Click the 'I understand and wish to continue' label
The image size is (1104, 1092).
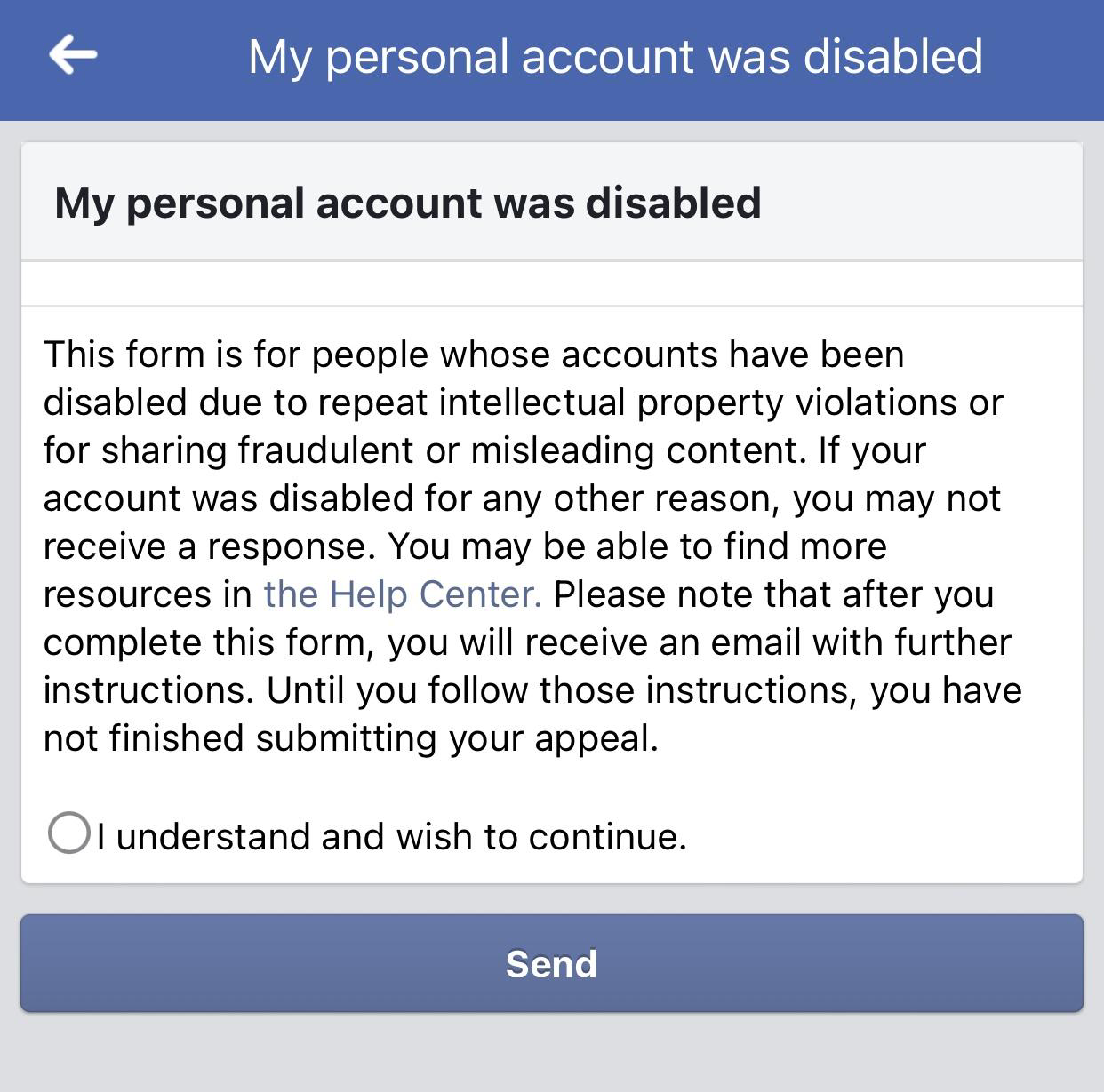point(392,837)
